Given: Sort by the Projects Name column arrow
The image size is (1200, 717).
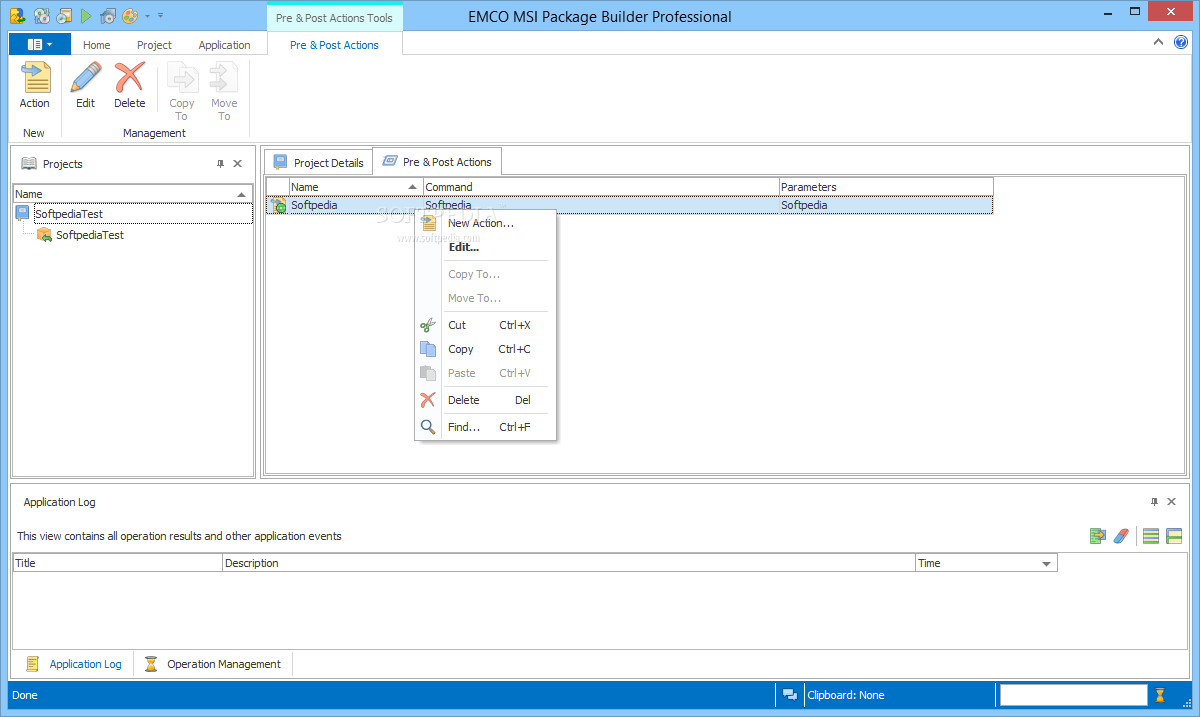Looking at the screenshot, I should coord(241,194).
